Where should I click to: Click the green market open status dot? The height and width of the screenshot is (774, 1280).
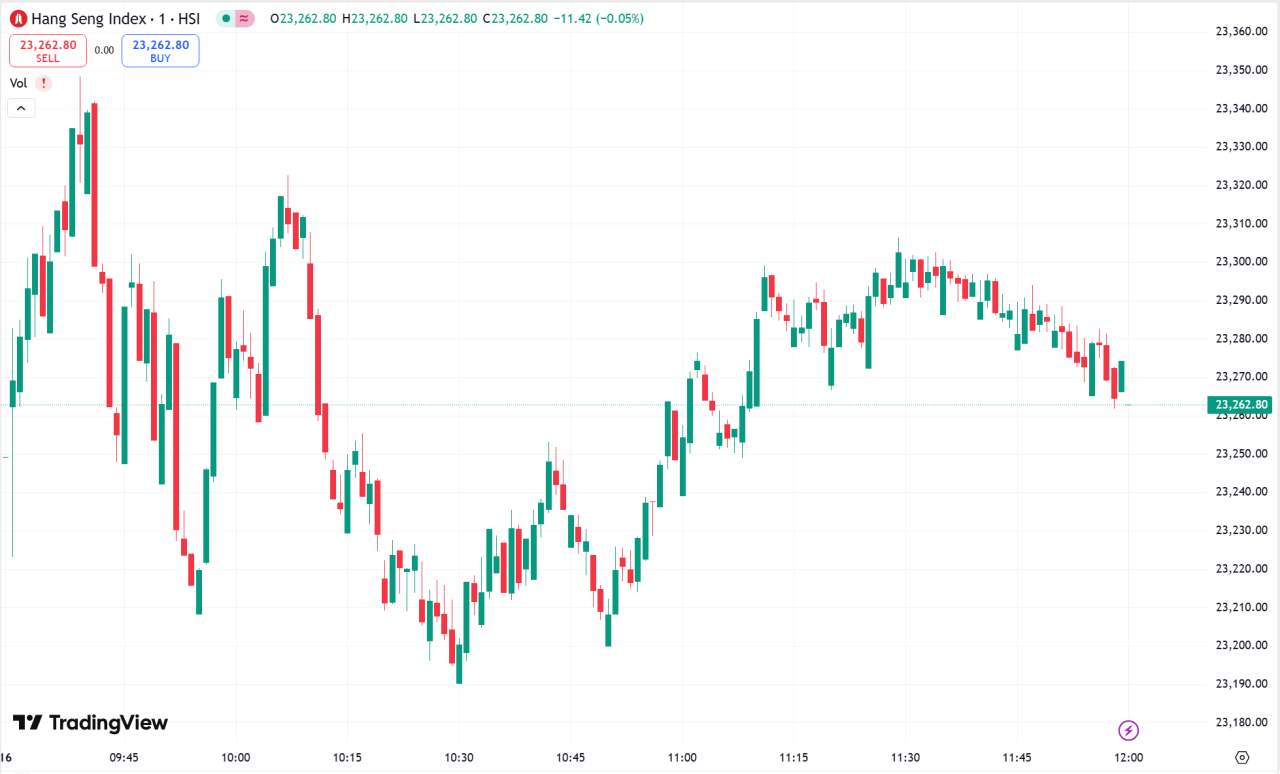[x=227, y=18]
